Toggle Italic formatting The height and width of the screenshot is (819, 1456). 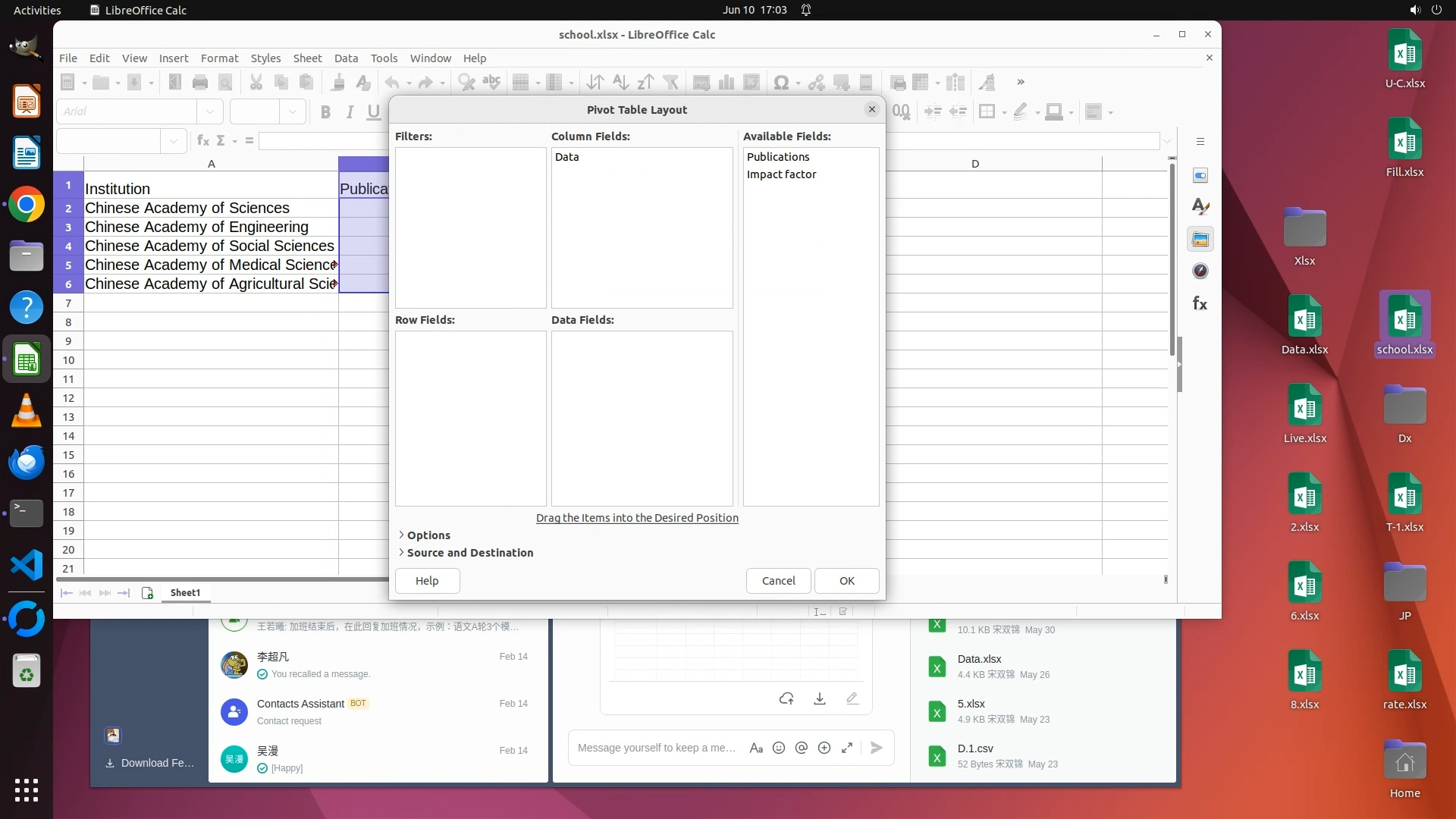[x=350, y=112]
